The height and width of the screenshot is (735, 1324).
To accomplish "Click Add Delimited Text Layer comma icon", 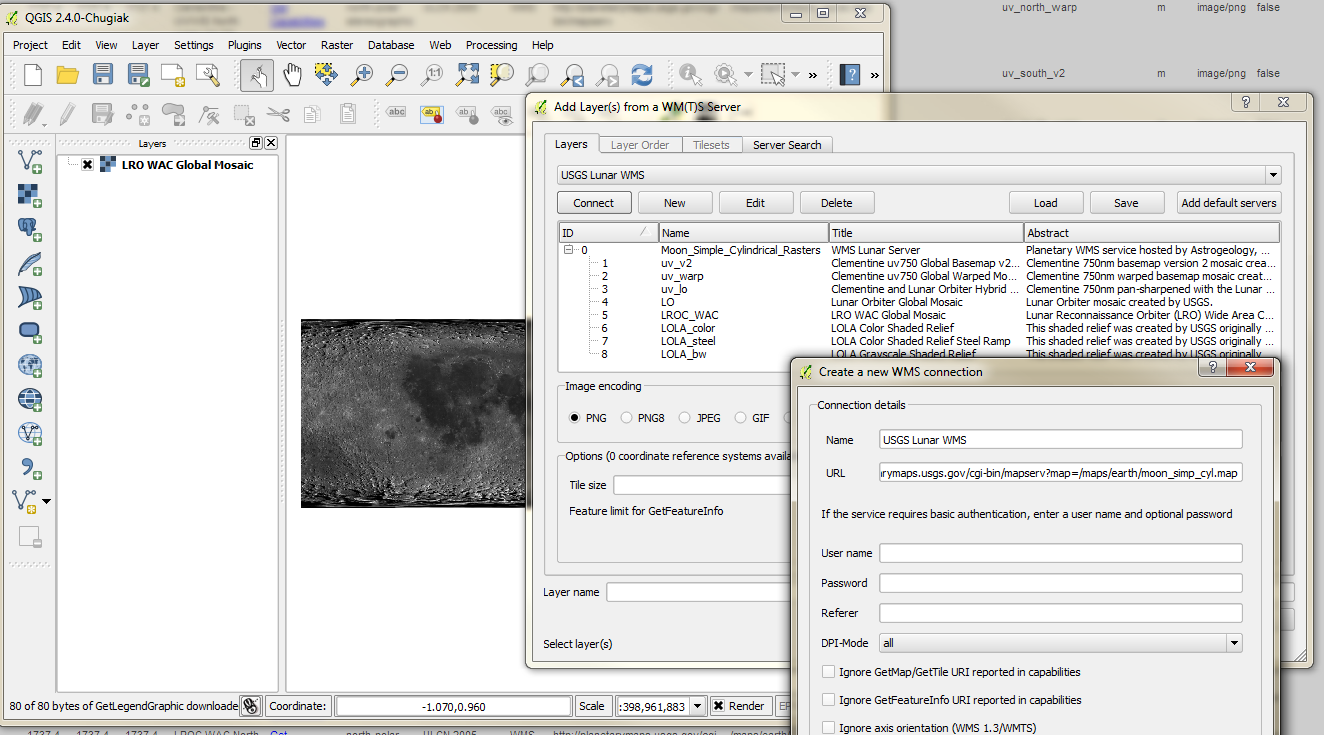I will [x=30, y=467].
